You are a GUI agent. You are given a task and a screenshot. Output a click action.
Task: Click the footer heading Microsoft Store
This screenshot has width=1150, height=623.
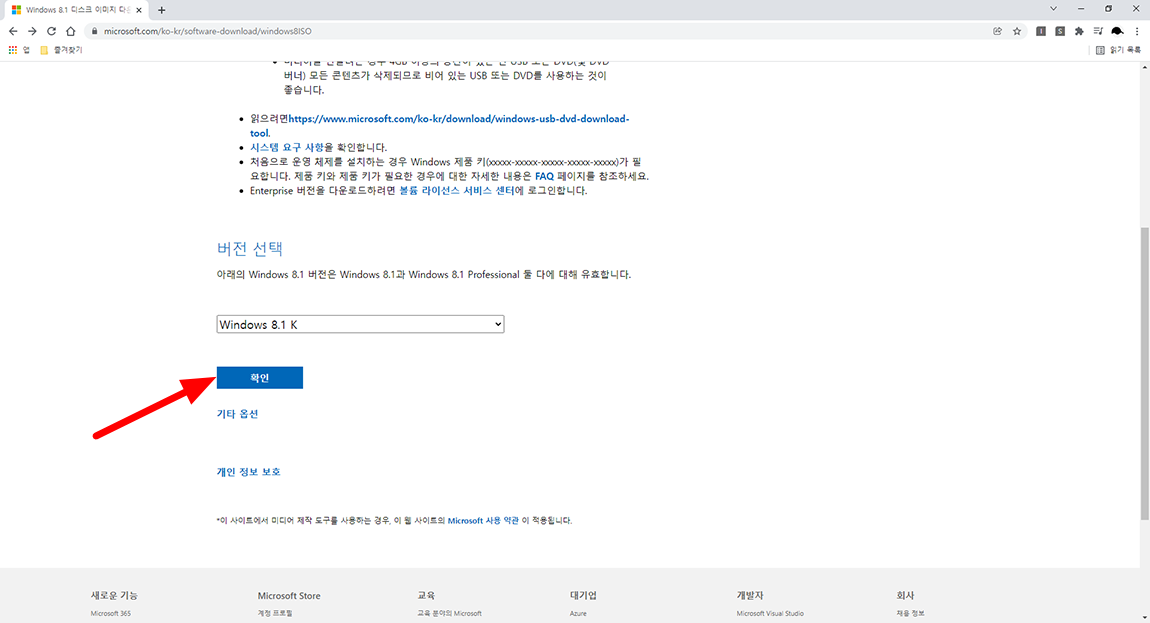pos(289,596)
